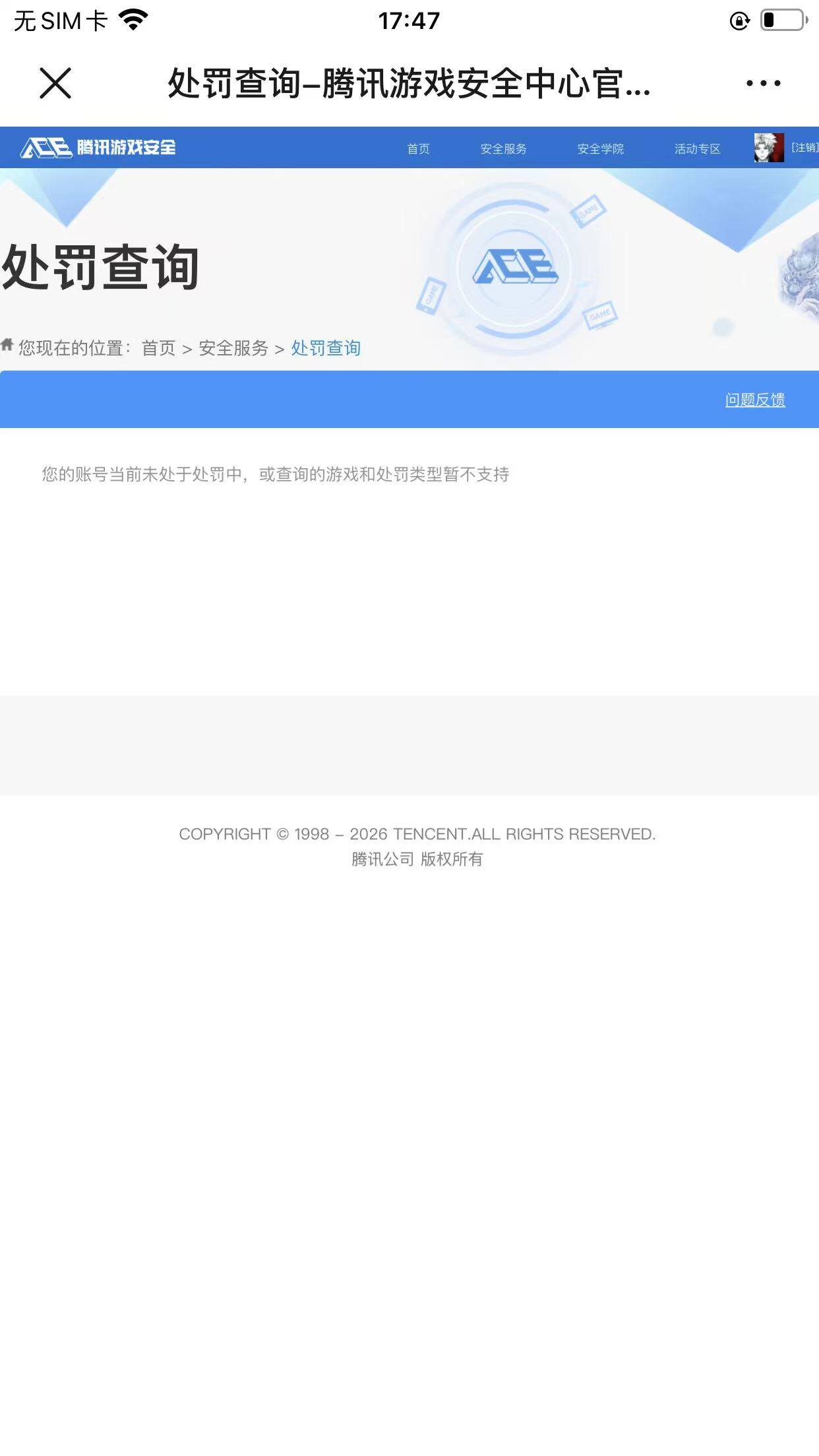Image resolution: width=819 pixels, height=1456 pixels.
Task: Select 安全服务 in the breadcrumb trail
Action: coord(233,348)
